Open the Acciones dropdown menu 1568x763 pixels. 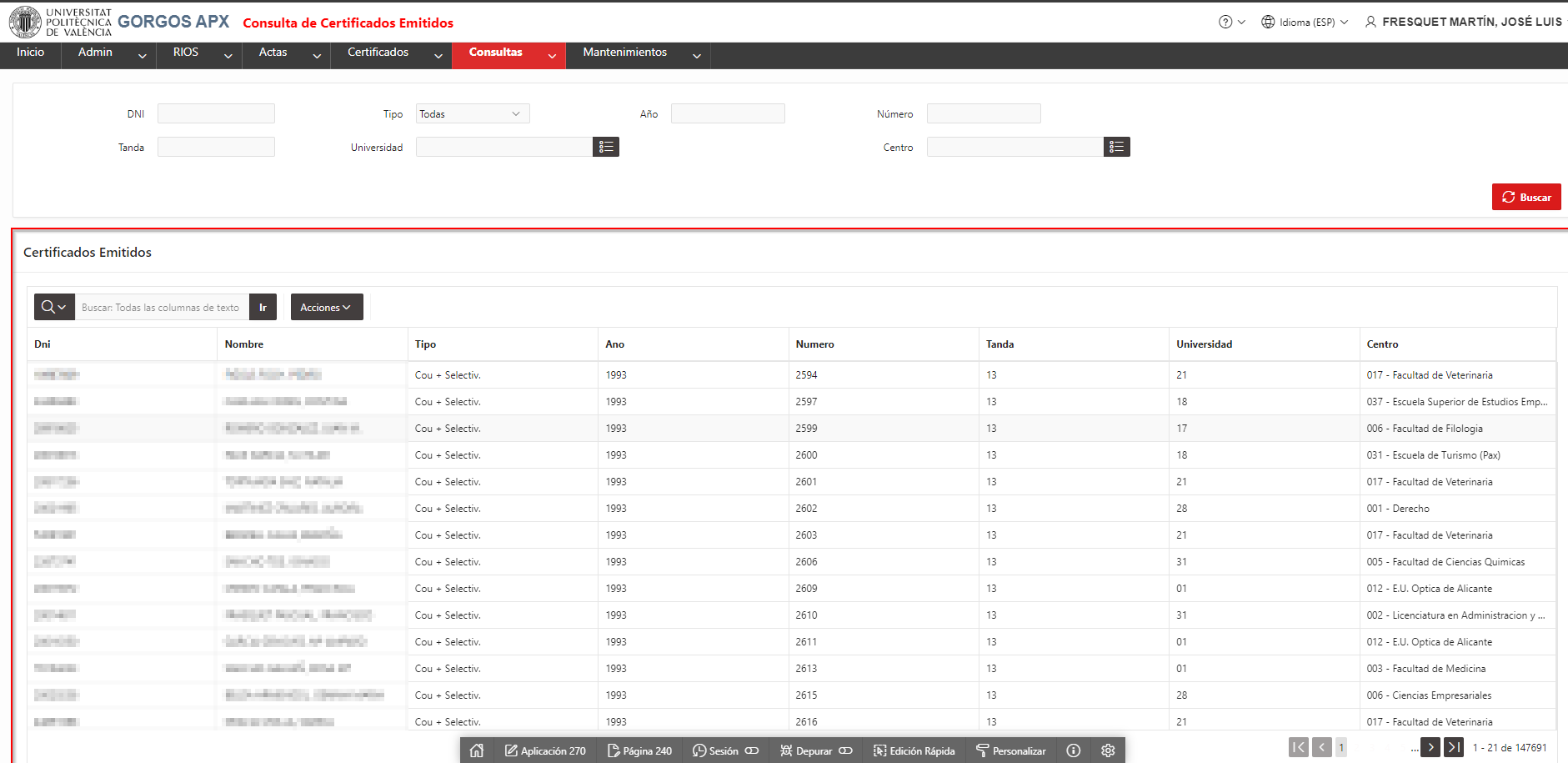[327, 307]
